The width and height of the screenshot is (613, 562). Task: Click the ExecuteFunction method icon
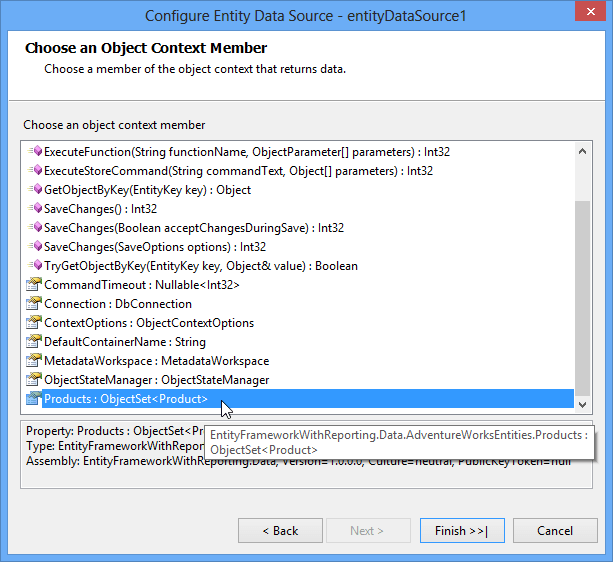tap(35, 152)
